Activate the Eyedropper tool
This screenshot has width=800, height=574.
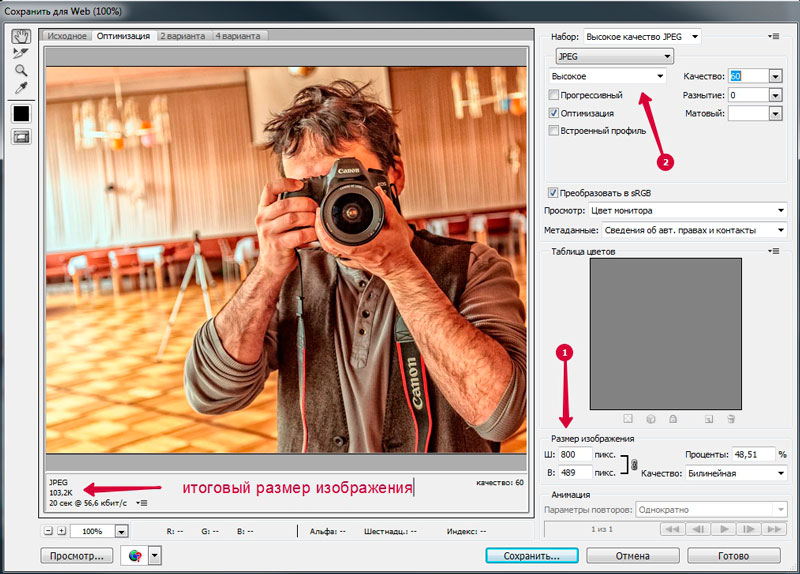(20, 88)
